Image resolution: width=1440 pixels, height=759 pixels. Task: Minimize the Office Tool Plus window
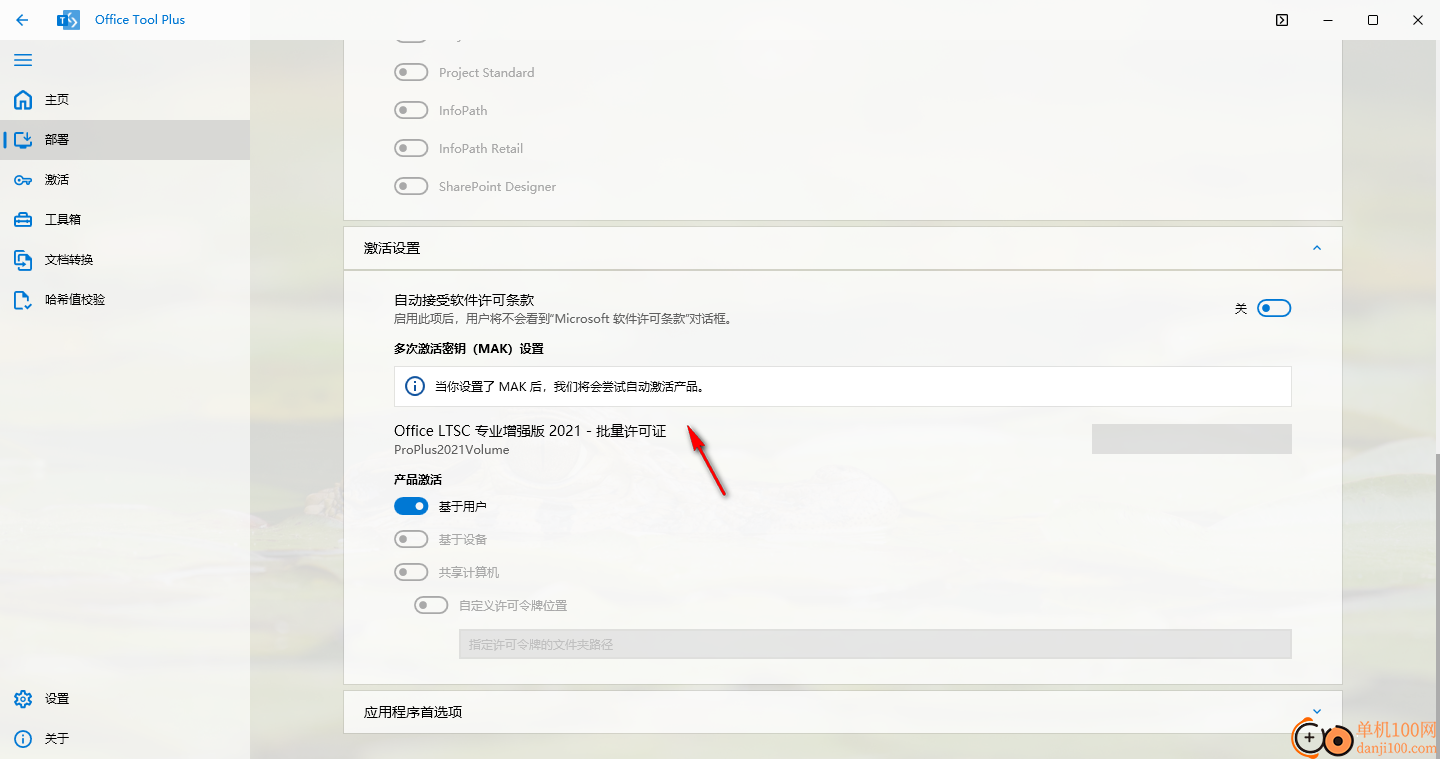click(1328, 20)
